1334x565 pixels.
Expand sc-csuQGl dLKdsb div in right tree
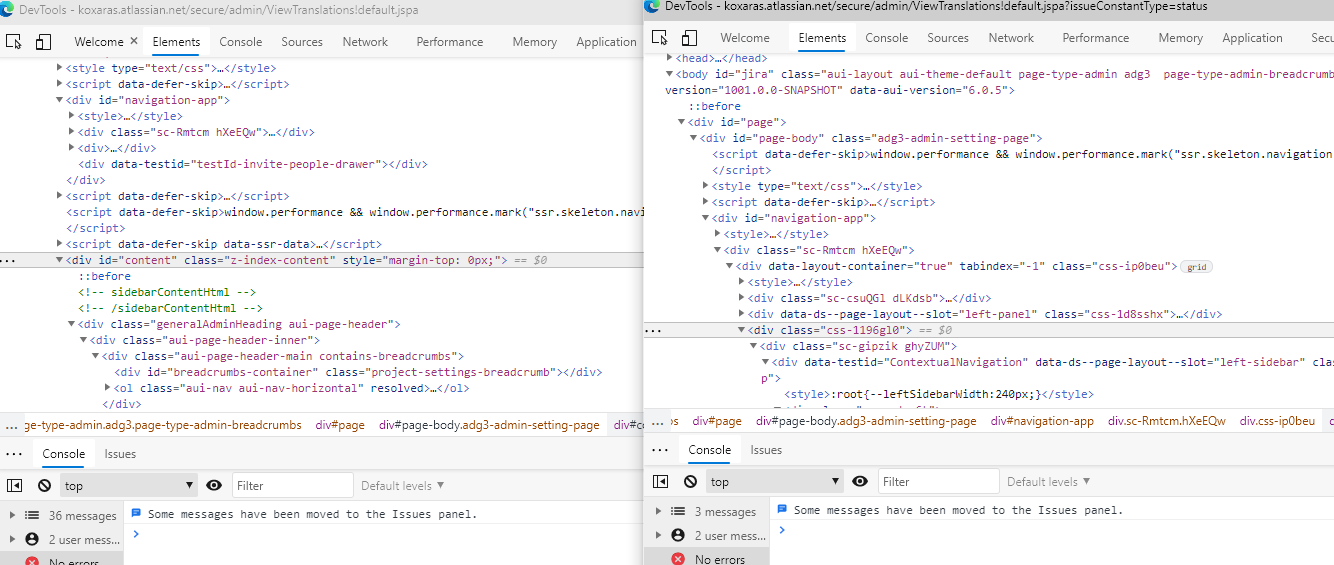742,298
